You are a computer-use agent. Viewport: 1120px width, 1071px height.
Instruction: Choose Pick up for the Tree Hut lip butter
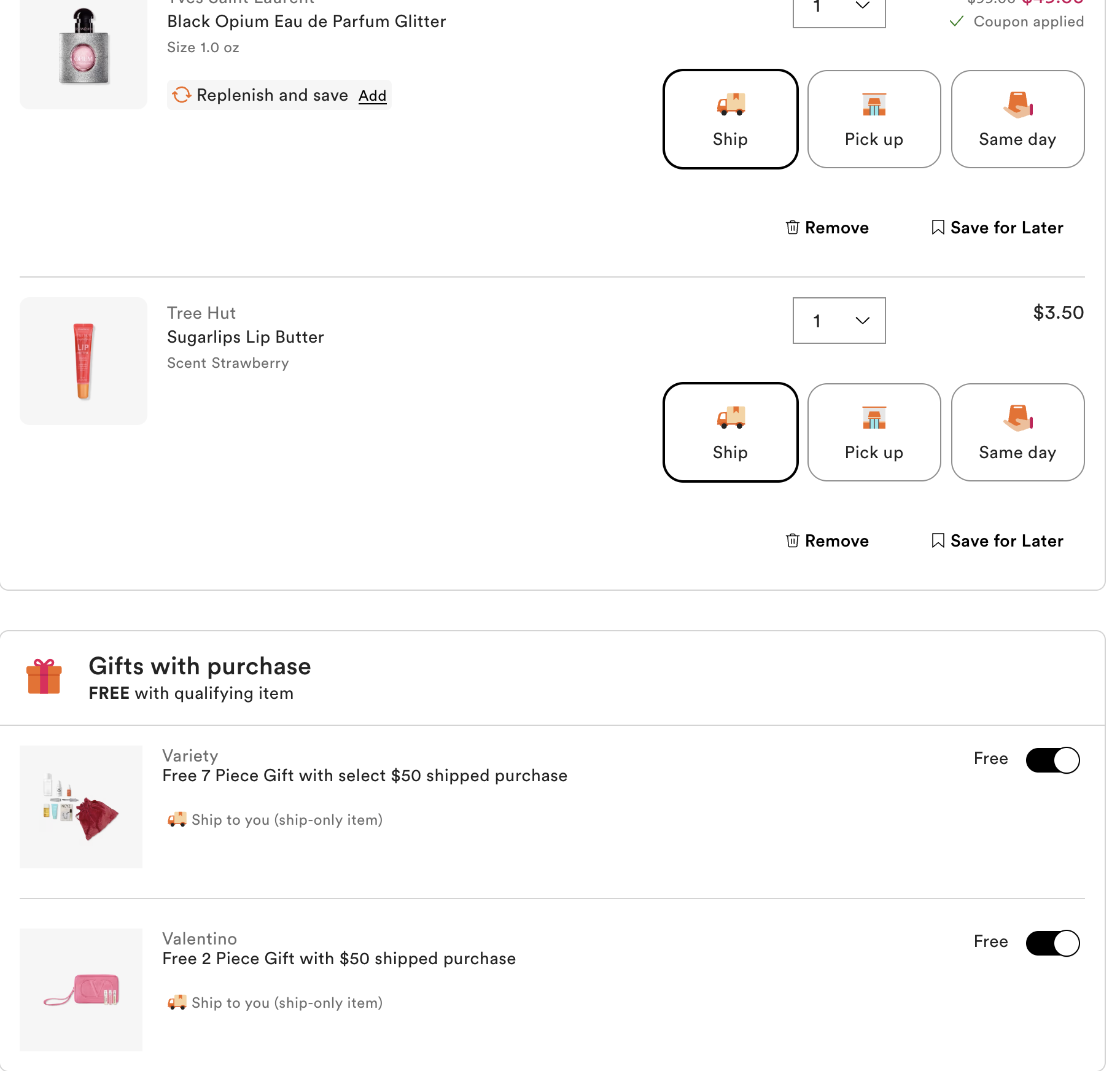point(874,432)
